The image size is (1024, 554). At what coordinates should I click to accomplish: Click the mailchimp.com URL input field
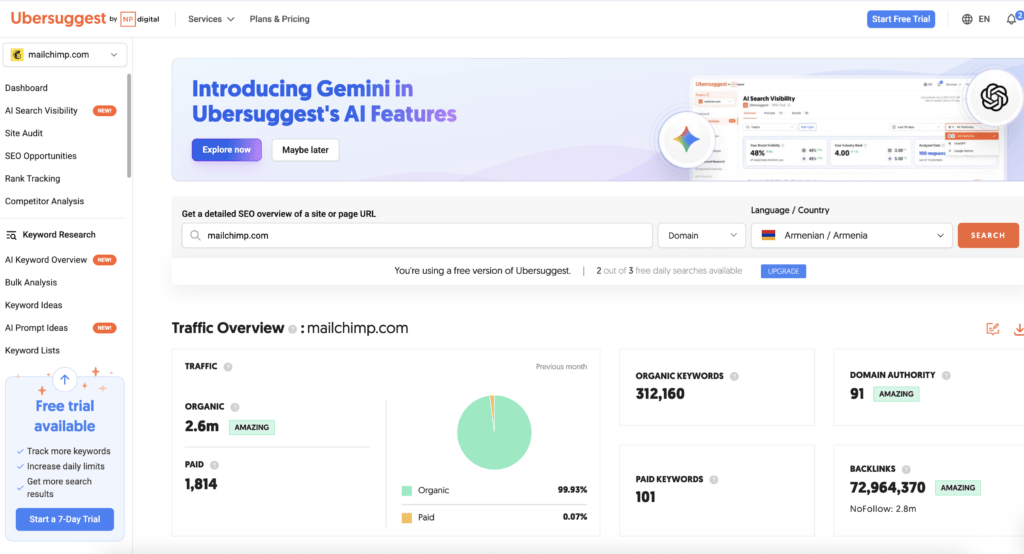pos(417,235)
